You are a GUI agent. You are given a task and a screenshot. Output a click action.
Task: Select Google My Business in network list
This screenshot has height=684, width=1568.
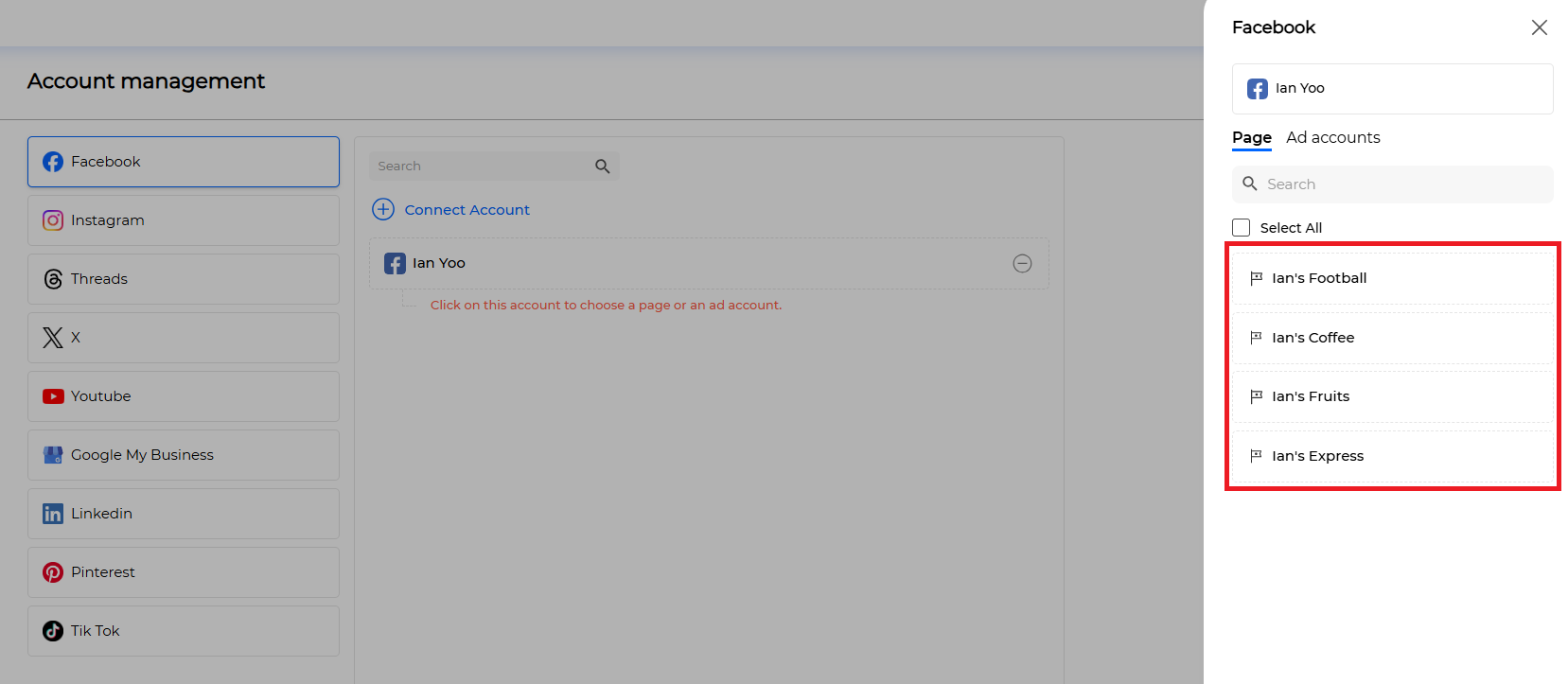pyautogui.click(x=184, y=455)
